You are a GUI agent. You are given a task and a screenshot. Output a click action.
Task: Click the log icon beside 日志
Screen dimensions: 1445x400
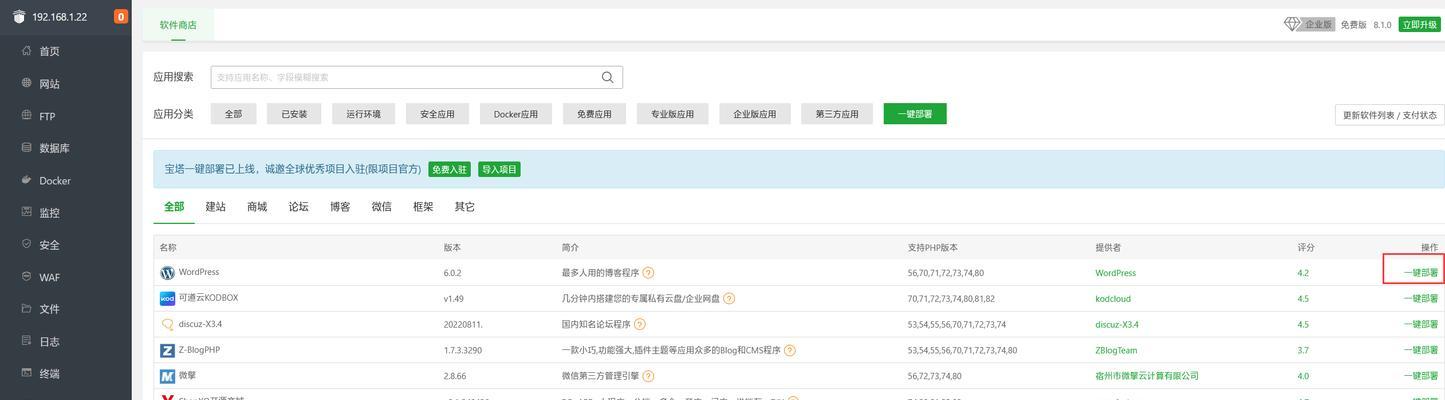(x=27, y=341)
